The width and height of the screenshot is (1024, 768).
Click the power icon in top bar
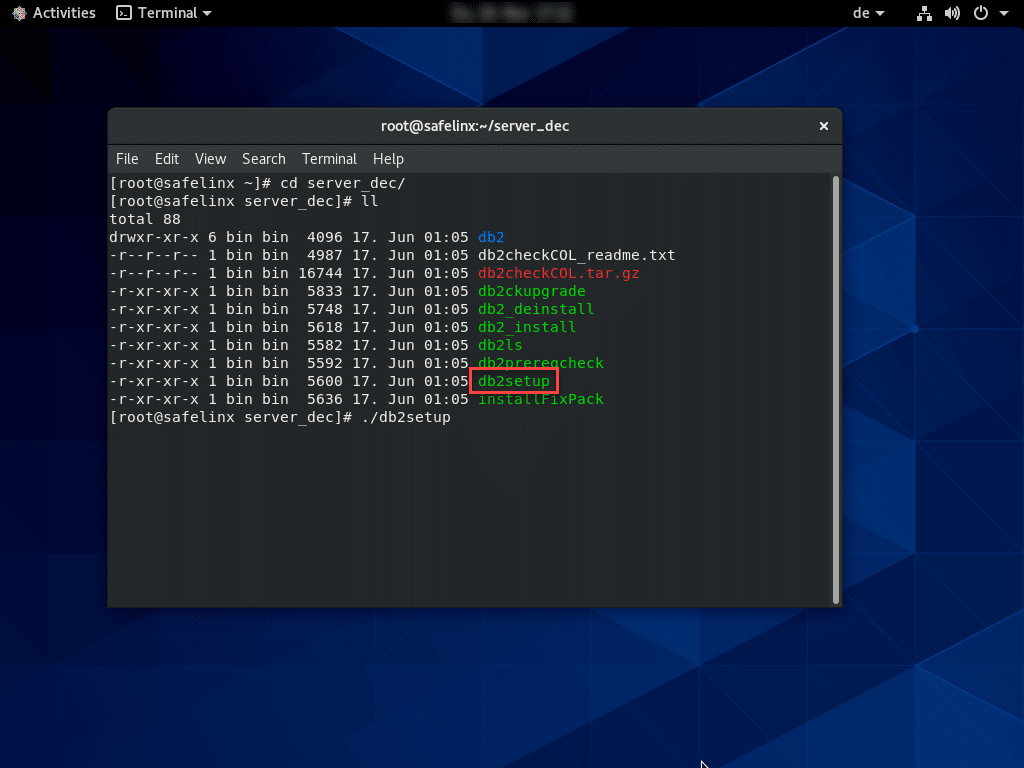981,13
